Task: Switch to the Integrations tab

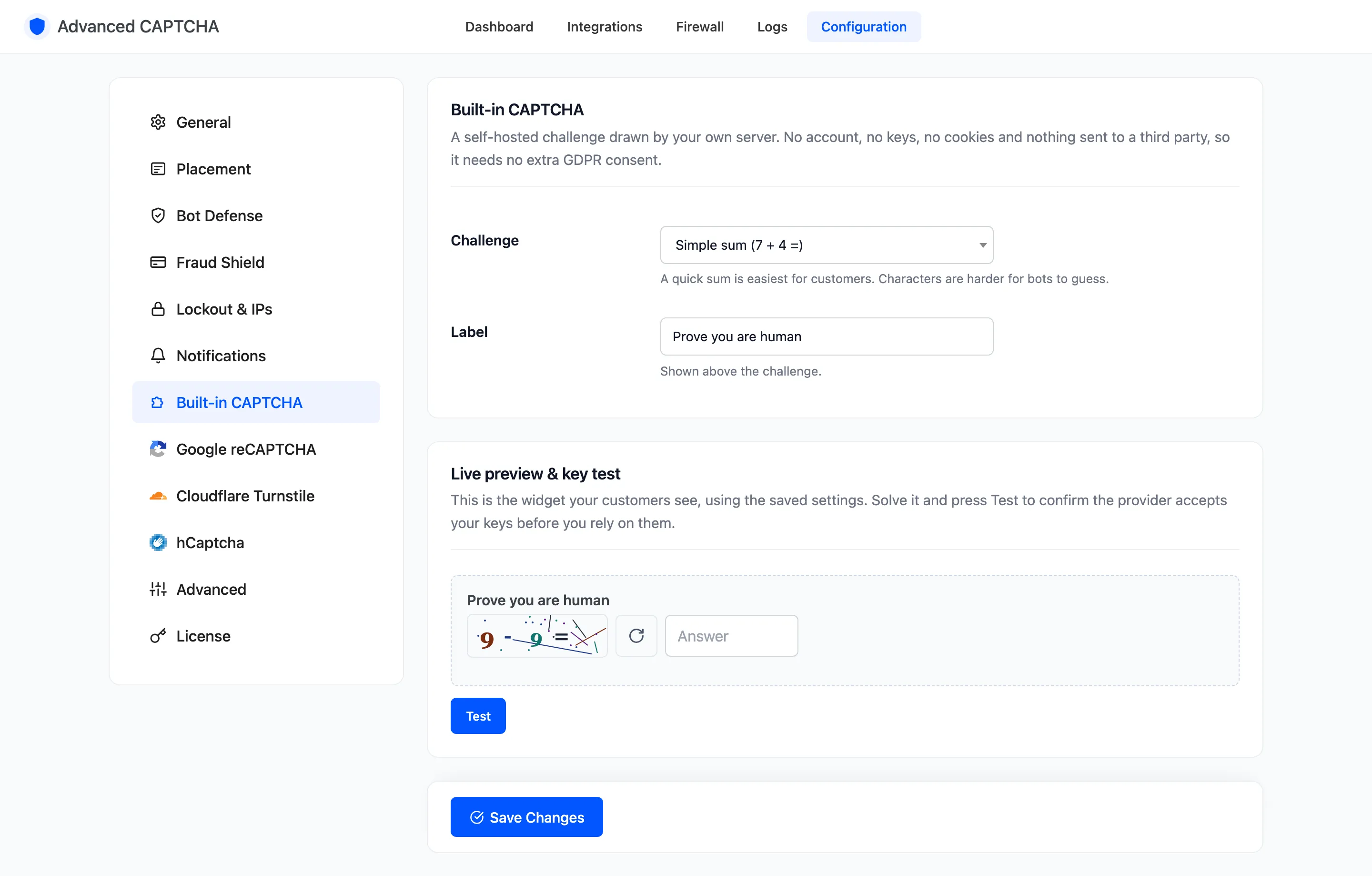Action: pos(605,27)
